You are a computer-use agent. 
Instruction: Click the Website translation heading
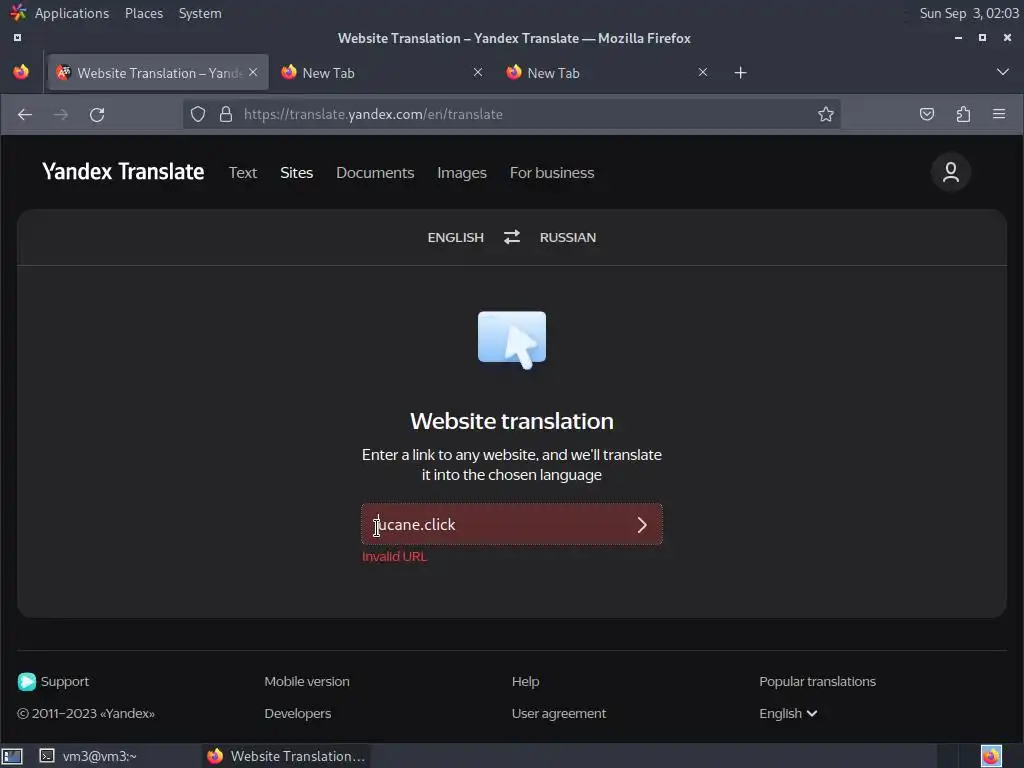click(x=512, y=421)
